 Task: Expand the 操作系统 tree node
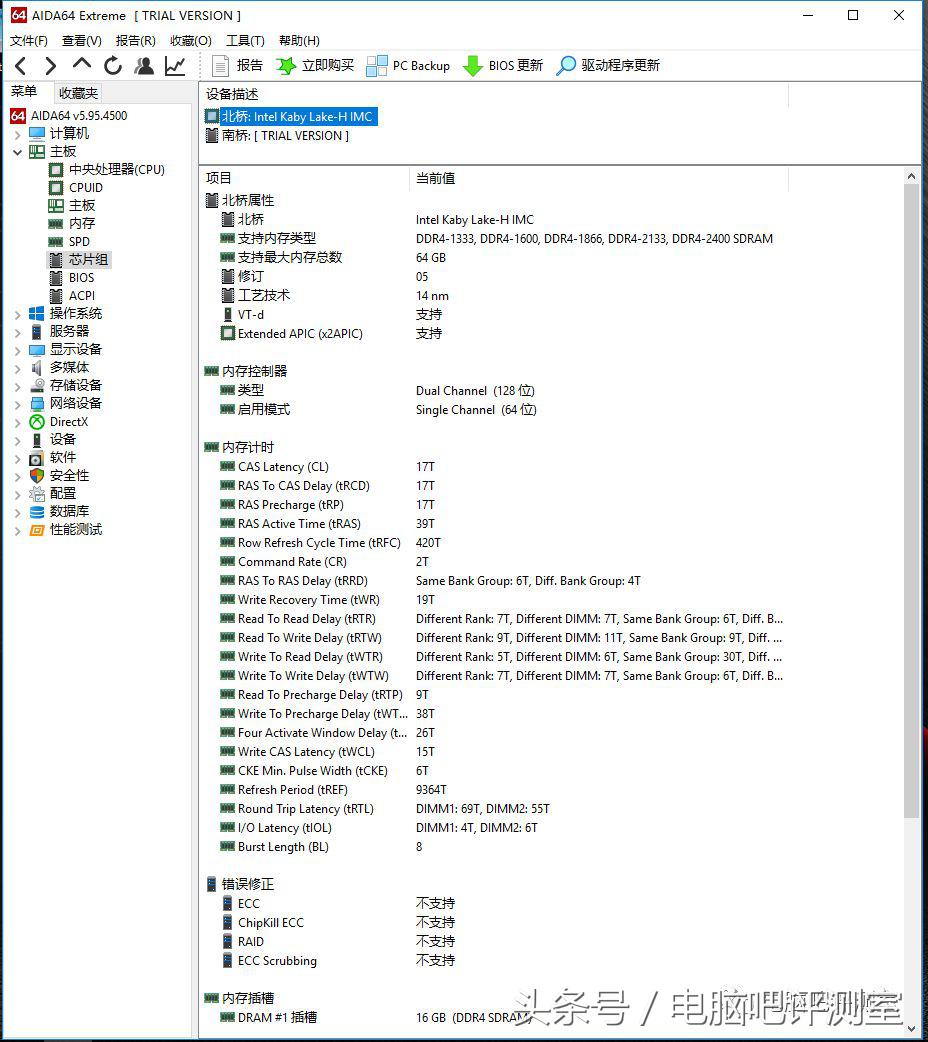point(17,314)
